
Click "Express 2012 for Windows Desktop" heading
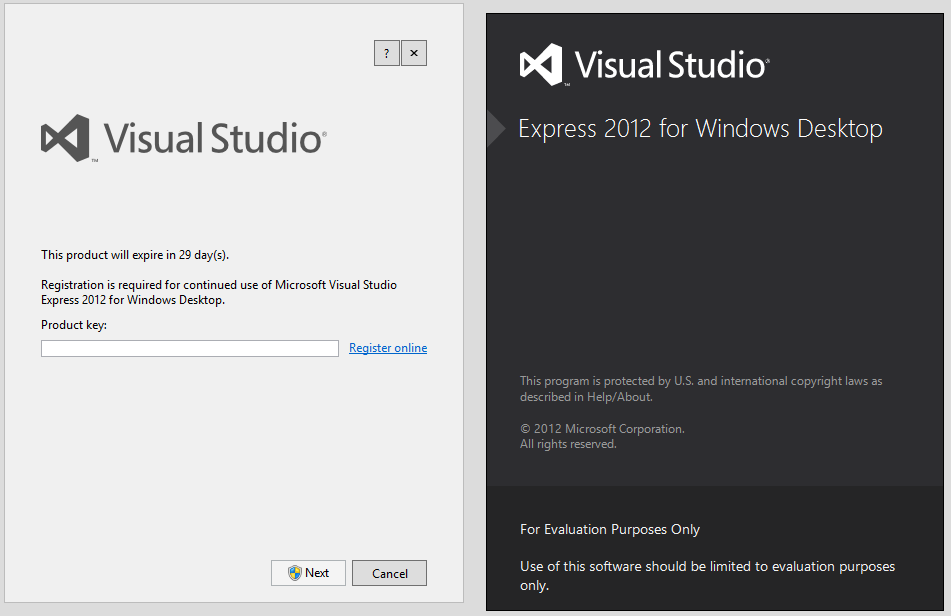[x=701, y=129]
